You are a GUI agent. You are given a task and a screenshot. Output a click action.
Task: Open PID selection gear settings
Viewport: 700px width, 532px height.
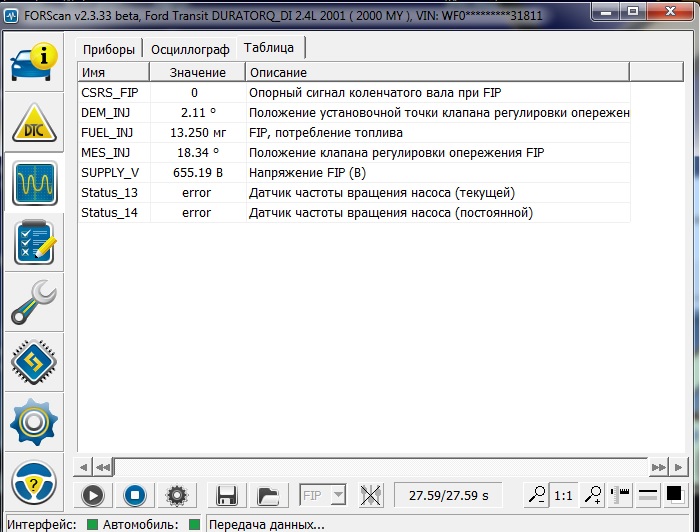tap(177, 495)
